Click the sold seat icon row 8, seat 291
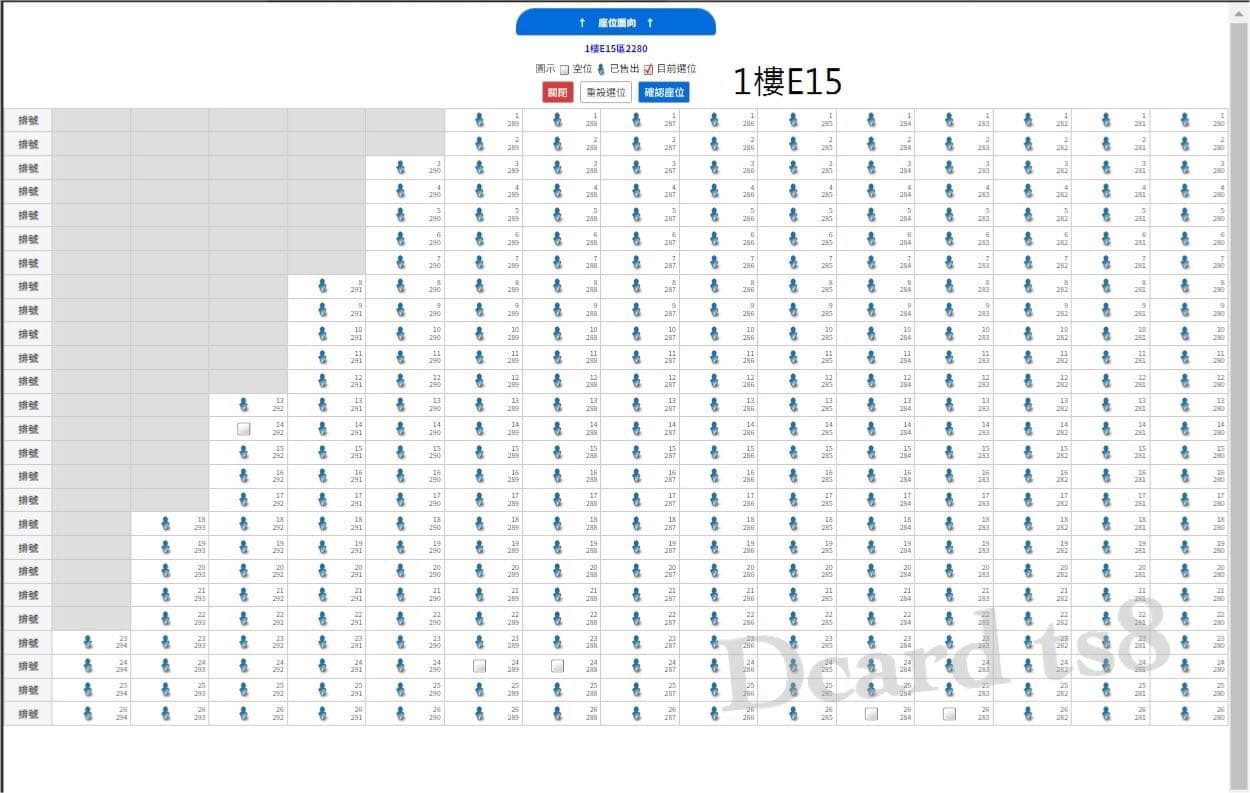 pos(322,286)
